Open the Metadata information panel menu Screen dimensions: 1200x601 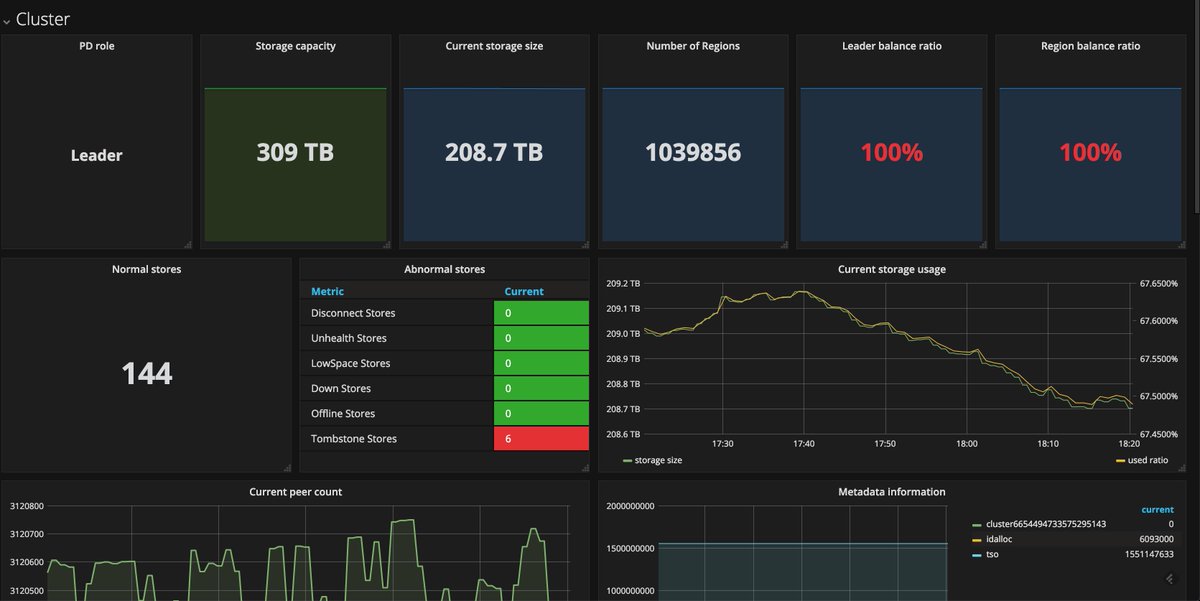[x=891, y=492]
